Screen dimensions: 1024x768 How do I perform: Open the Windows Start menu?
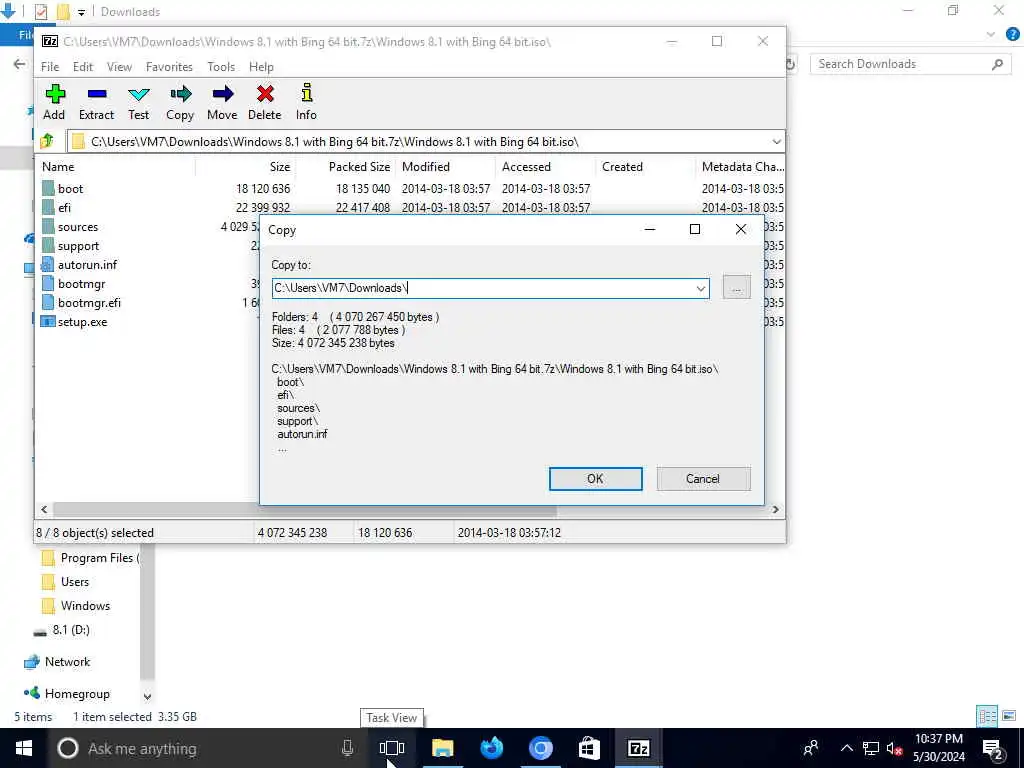[x=24, y=748]
